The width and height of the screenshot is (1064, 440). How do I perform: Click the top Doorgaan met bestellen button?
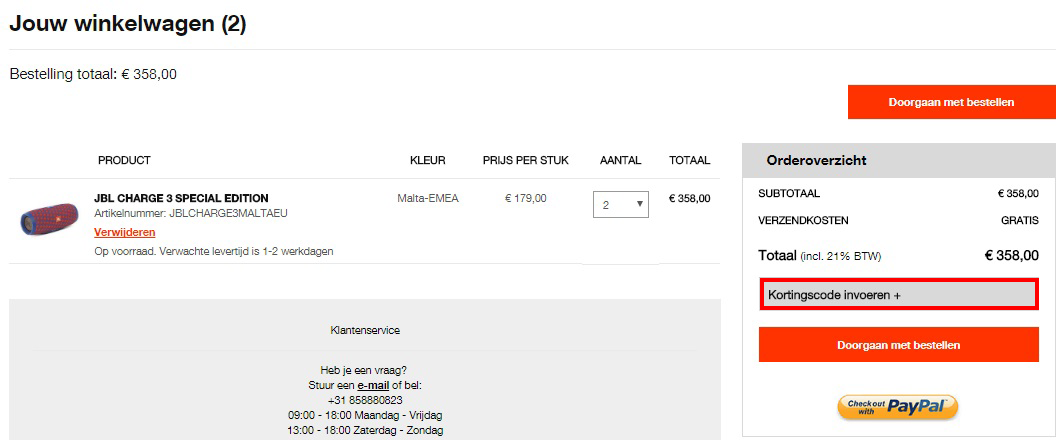(950, 102)
